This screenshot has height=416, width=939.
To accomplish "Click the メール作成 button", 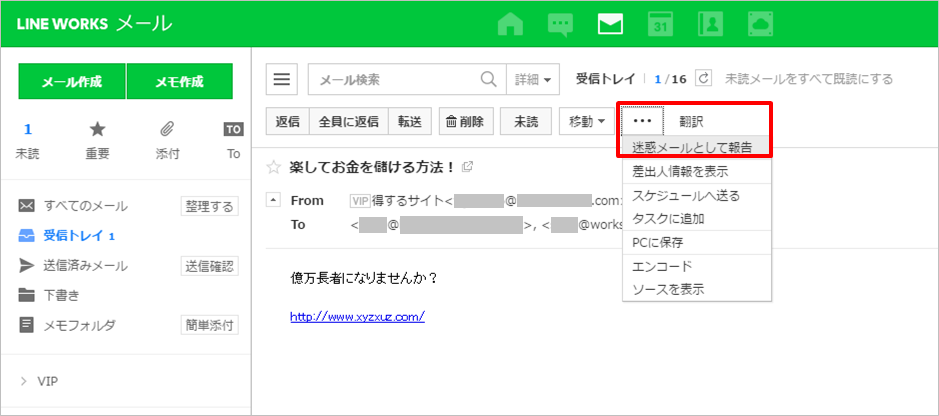I will pyautogui.click(x=71, y=82).
